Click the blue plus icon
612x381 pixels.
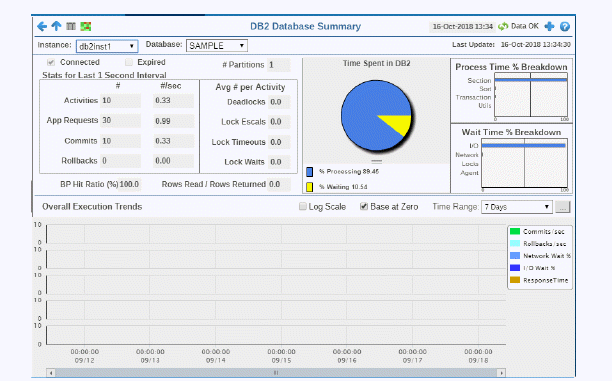pos(549,26)
